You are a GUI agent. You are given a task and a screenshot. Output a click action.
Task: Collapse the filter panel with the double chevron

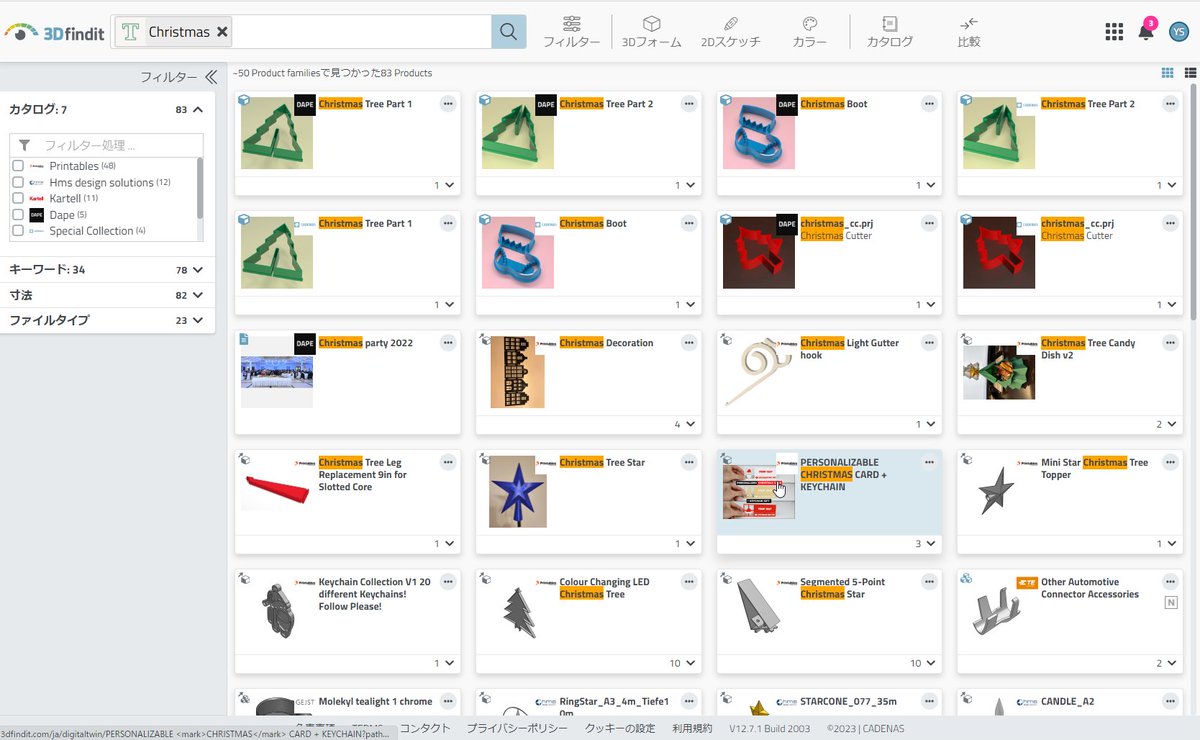tap(210, 76)
